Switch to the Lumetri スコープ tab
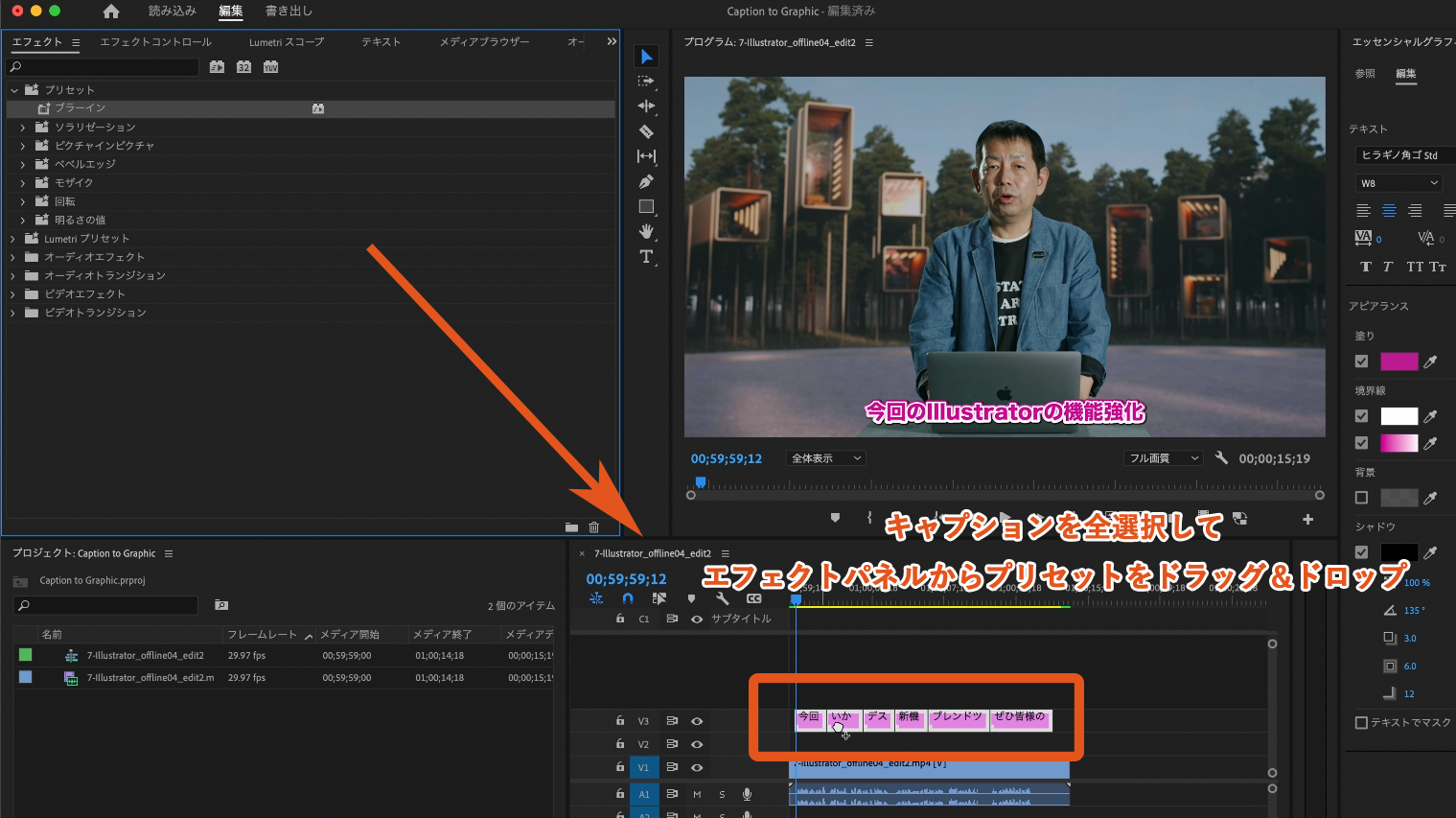Viewport: 1456px width, 818px height. coord(287,42)
